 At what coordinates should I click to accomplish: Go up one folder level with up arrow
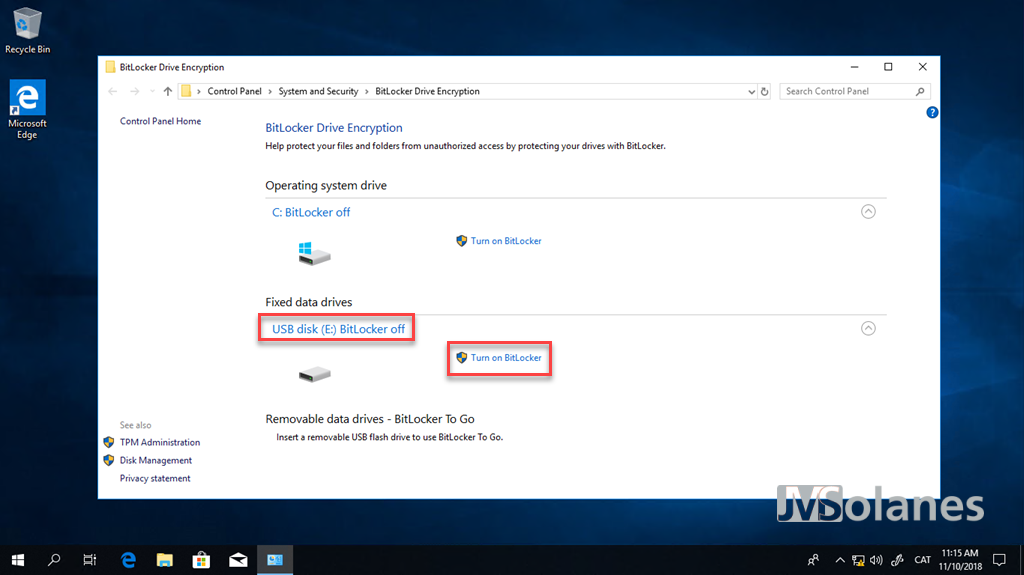pyautogui.click(x=168, y=91)
